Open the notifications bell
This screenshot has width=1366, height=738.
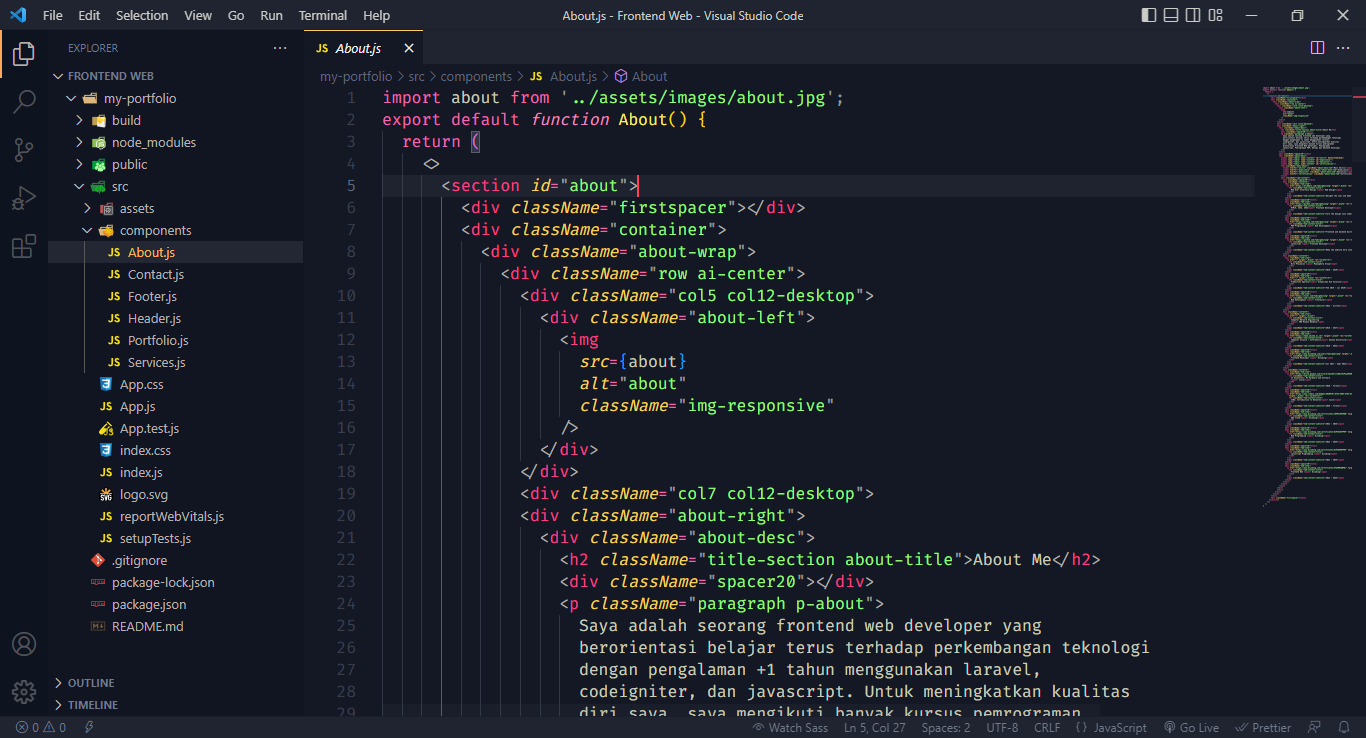(1345, 727)
